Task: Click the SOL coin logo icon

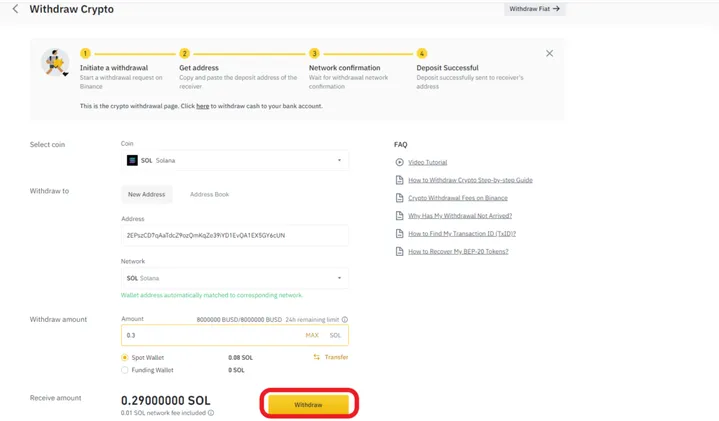Action: pyautogui.click(x=132, y=161)
